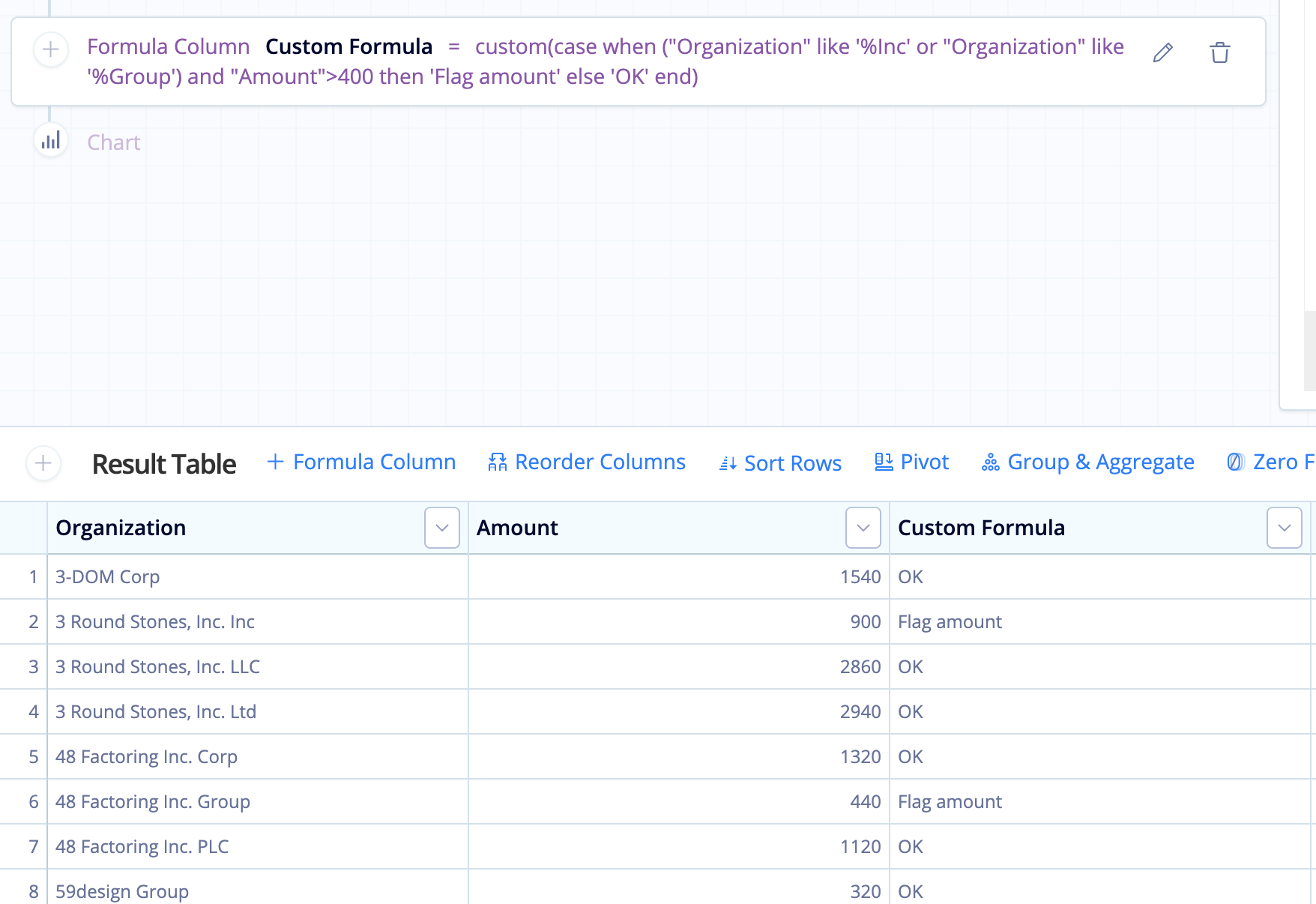1316x904 pixels.
Task: Click the amount value 900
Action: 866,621
